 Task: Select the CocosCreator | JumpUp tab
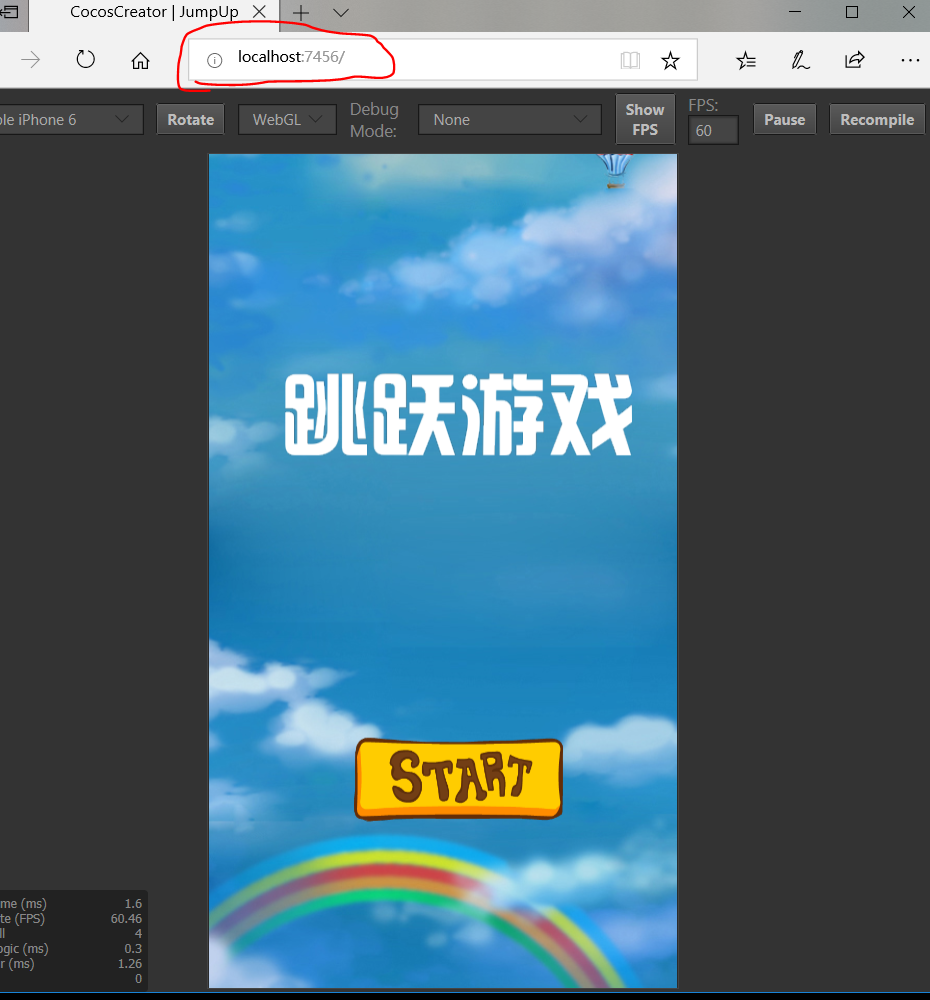(154, 12)
